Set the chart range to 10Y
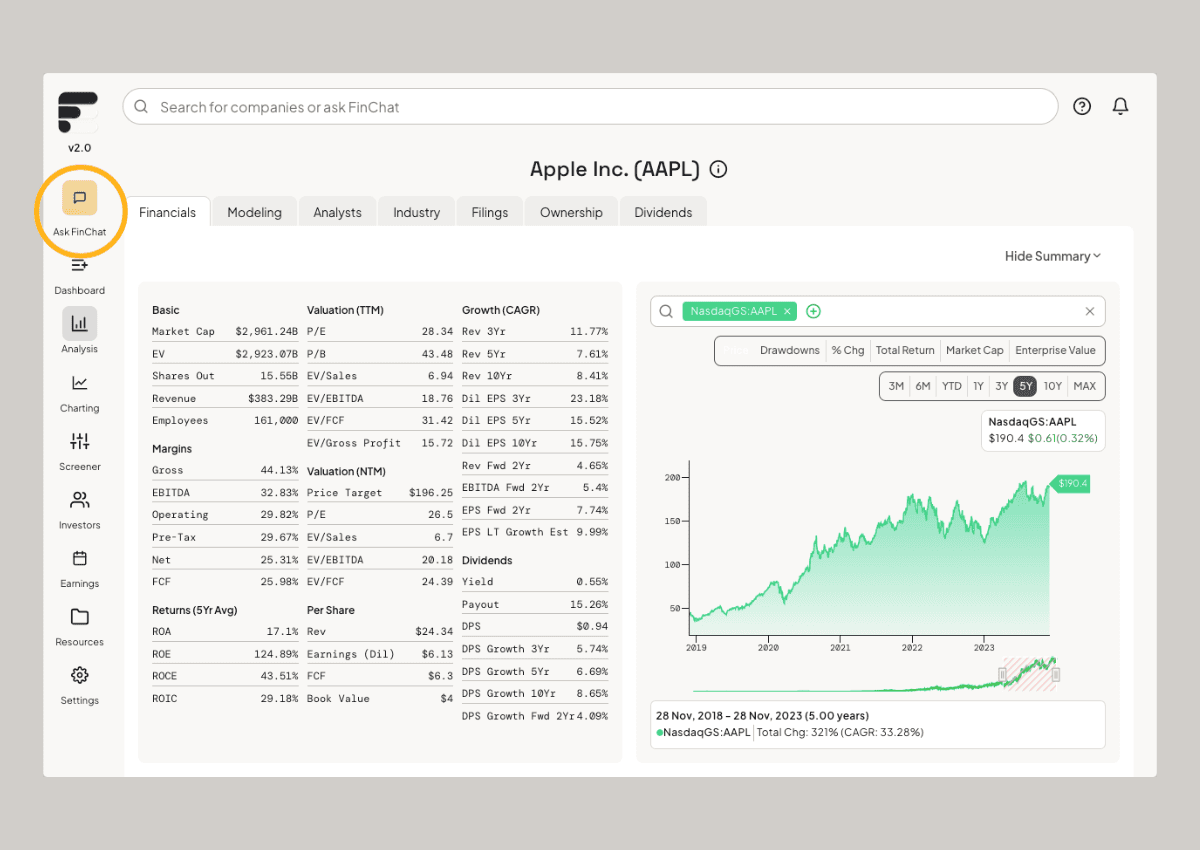The image size is (1200, 850). click(1052, 386)
